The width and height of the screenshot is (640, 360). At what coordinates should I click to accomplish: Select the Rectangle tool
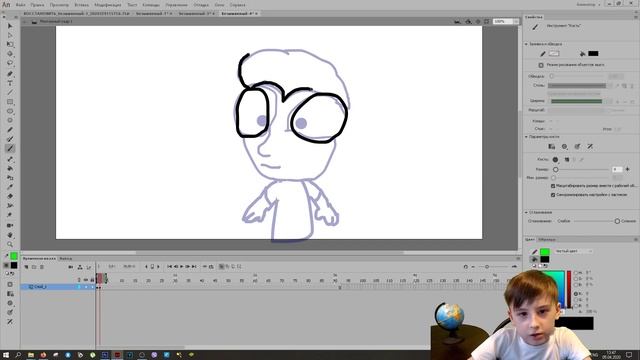click(x=10, y=102)
